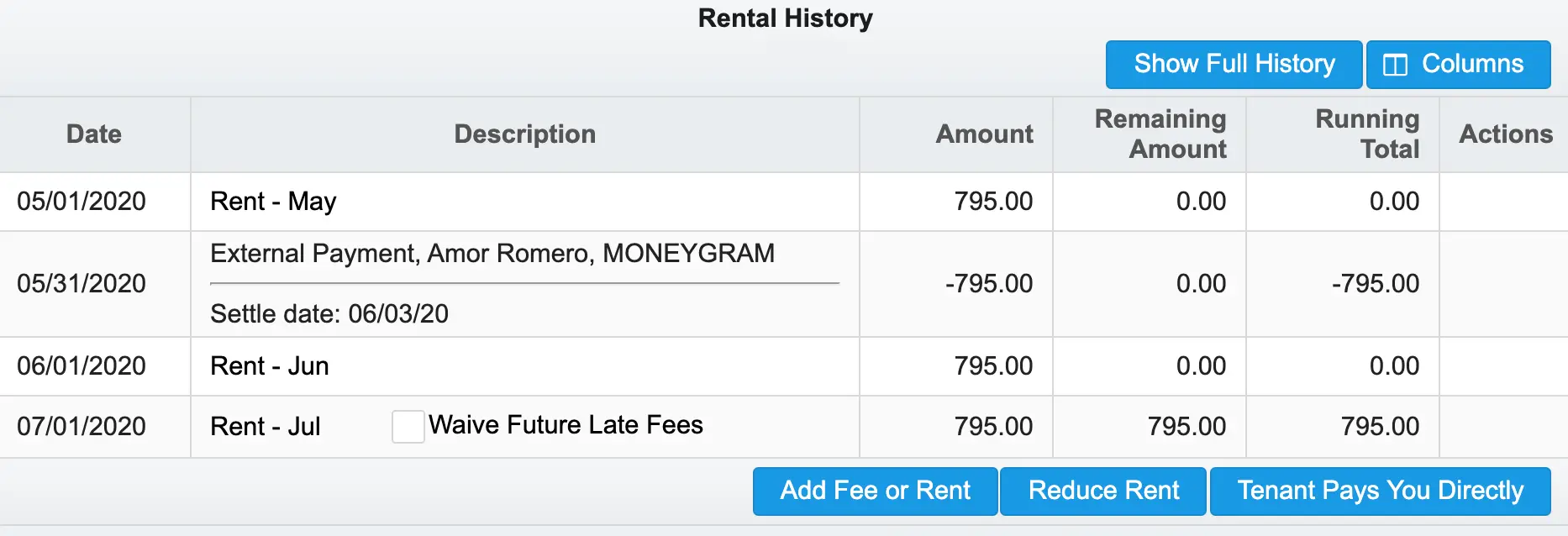Click the Amount column header
The width and height of the screenshot is (1568, 536).
(x=984, y=134)
